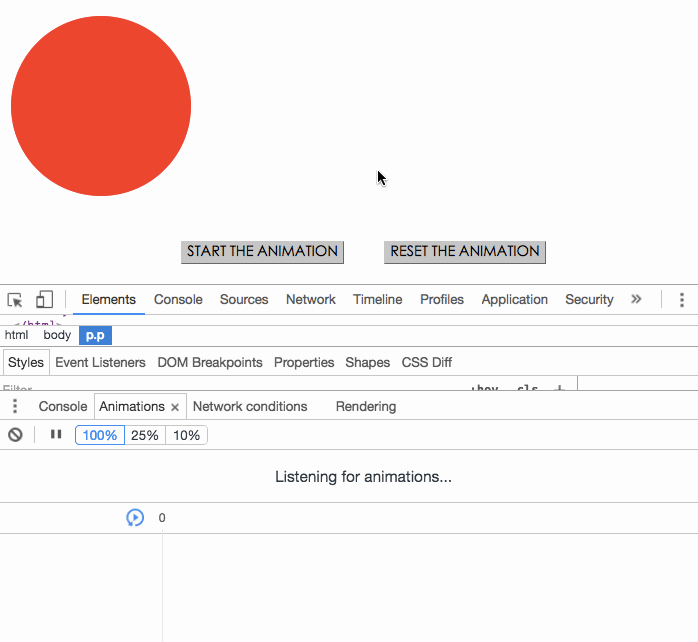698x642 pixels.
Task: Switch to the drawer Console tab
Action: (x=63, y=406)
